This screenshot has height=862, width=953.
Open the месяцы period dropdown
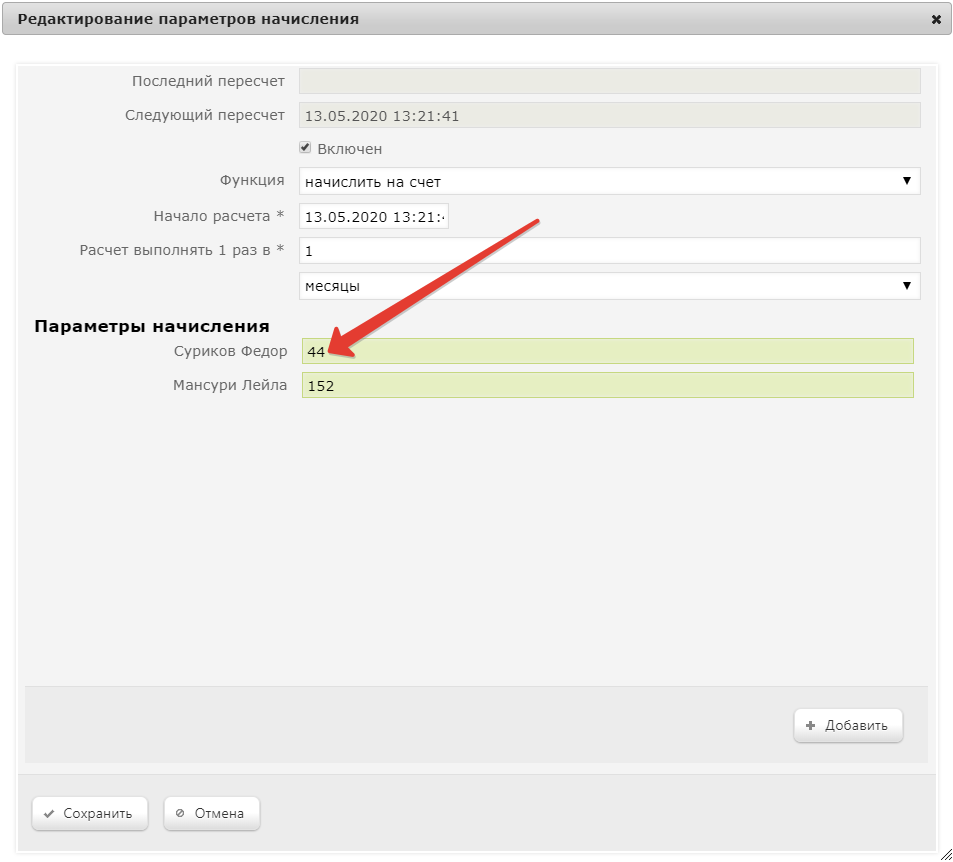coord(610,286)
